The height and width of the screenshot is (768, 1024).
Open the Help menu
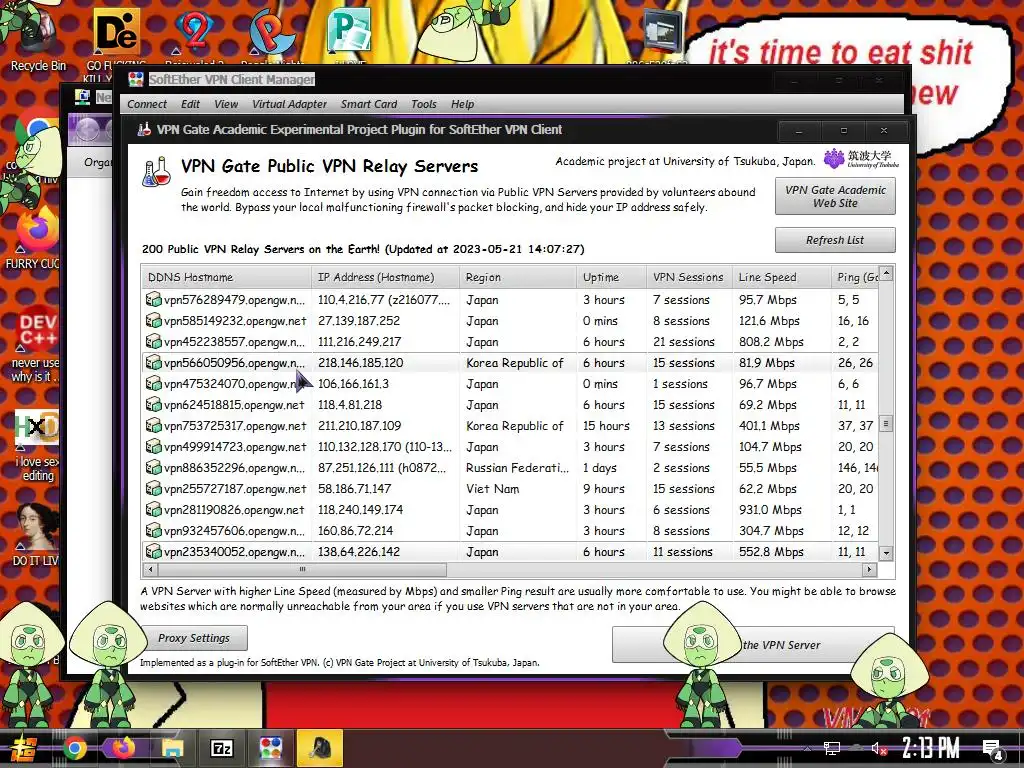pos(462,104)
